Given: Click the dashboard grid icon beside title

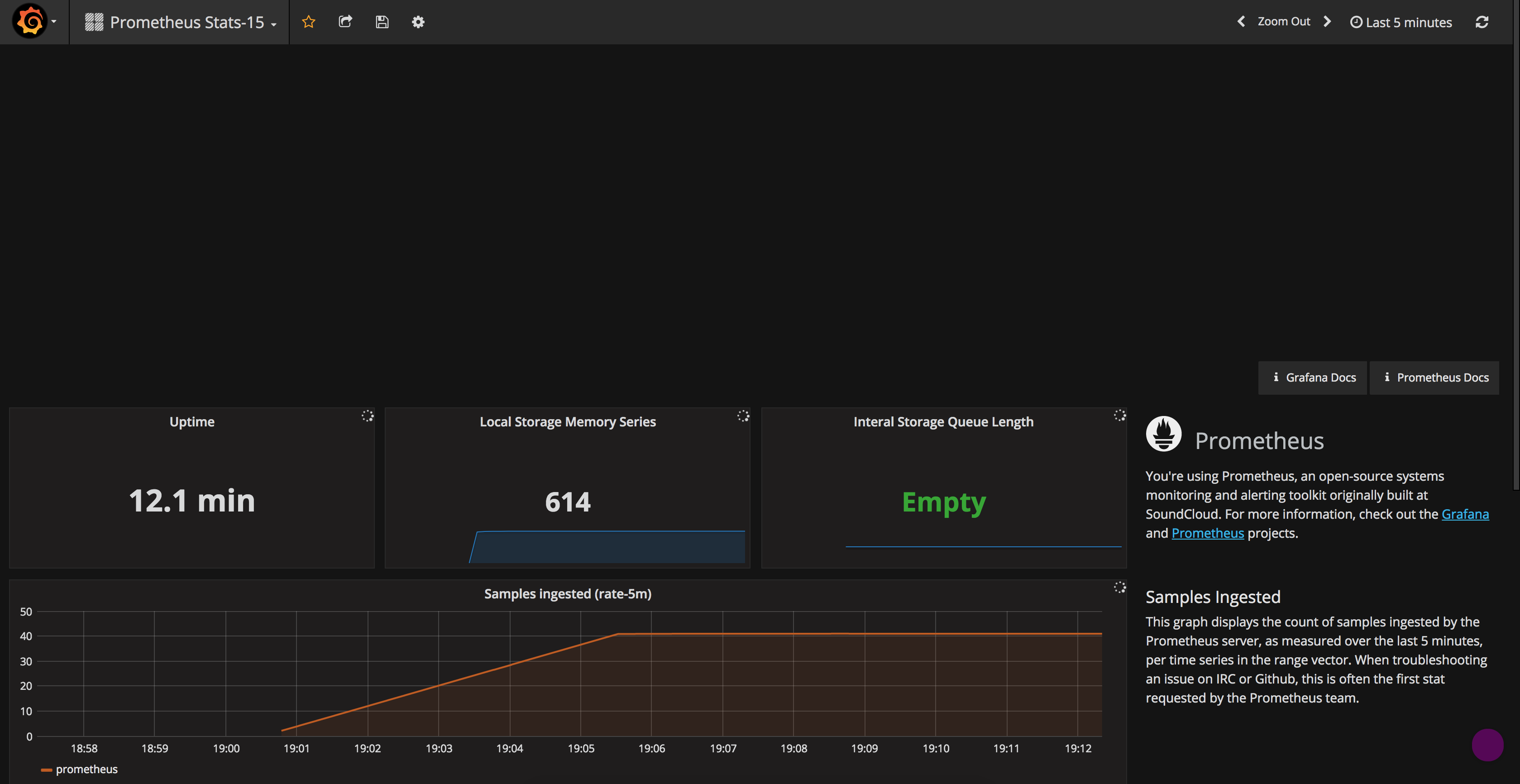Looking at the screenshot, I should 94,22.
